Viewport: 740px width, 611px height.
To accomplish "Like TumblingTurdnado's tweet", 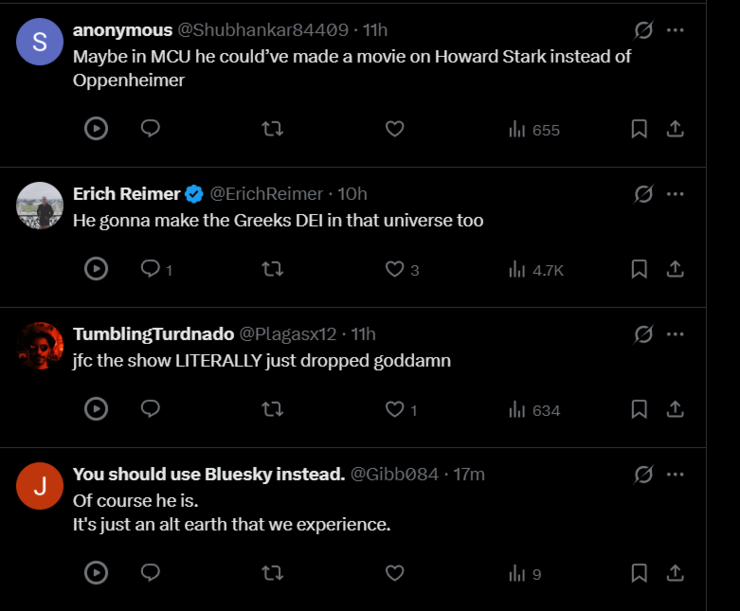I will (x=395, y=409).
